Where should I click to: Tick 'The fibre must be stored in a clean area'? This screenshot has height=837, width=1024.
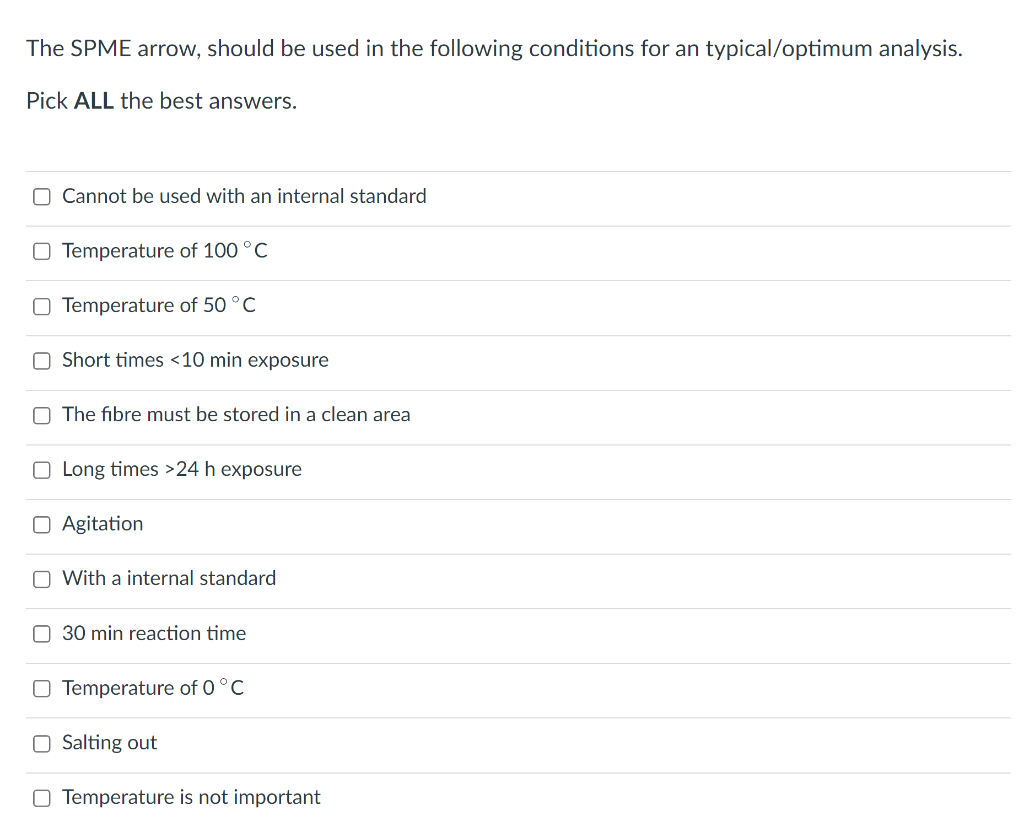[x=42, y=415]
